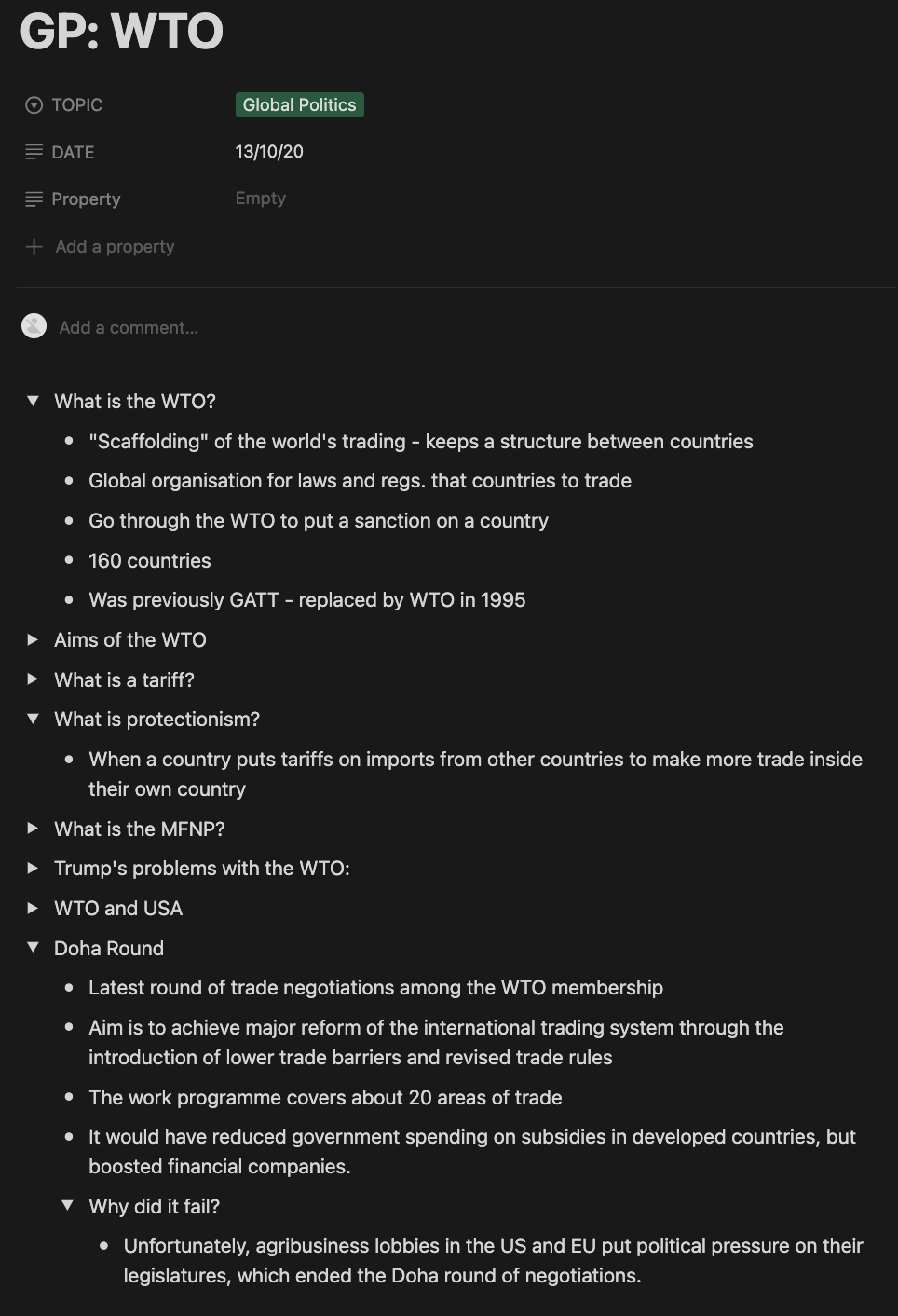Collapse the 'Doha Round' toggle
This screenshot has width=898, height=1316.
[x=34, y=947]
